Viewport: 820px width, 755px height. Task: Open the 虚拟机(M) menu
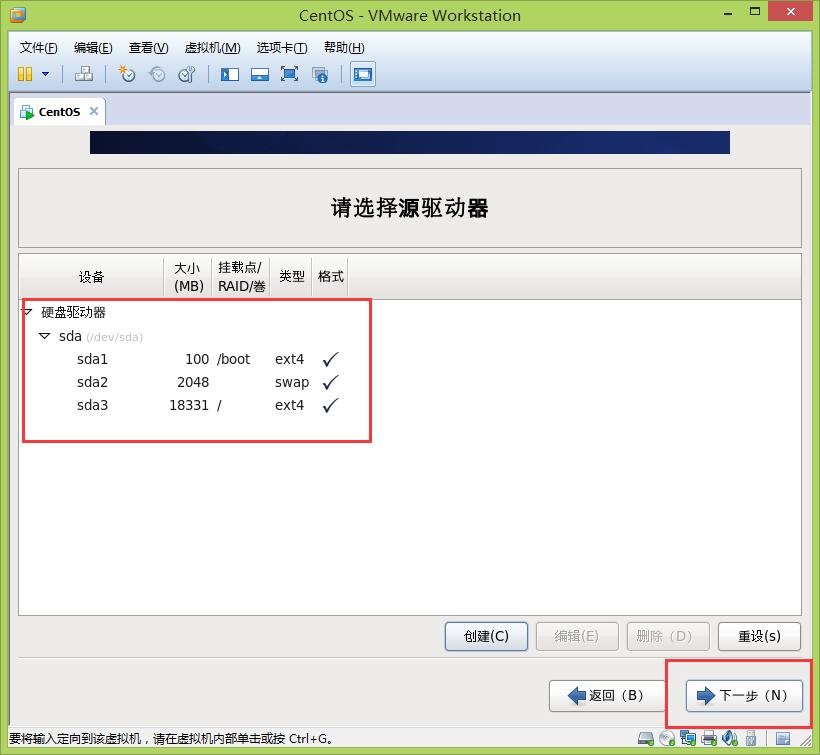point(212,48)
